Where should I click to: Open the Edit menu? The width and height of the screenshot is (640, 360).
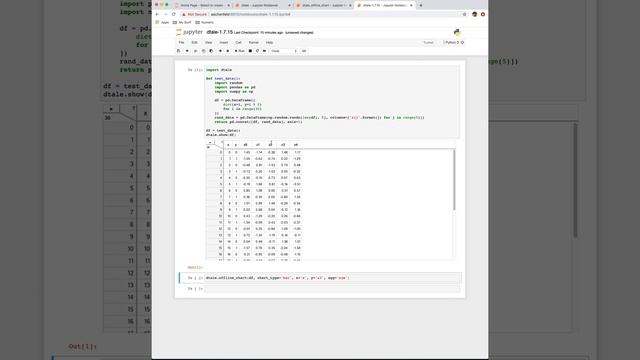click(195, 42)
